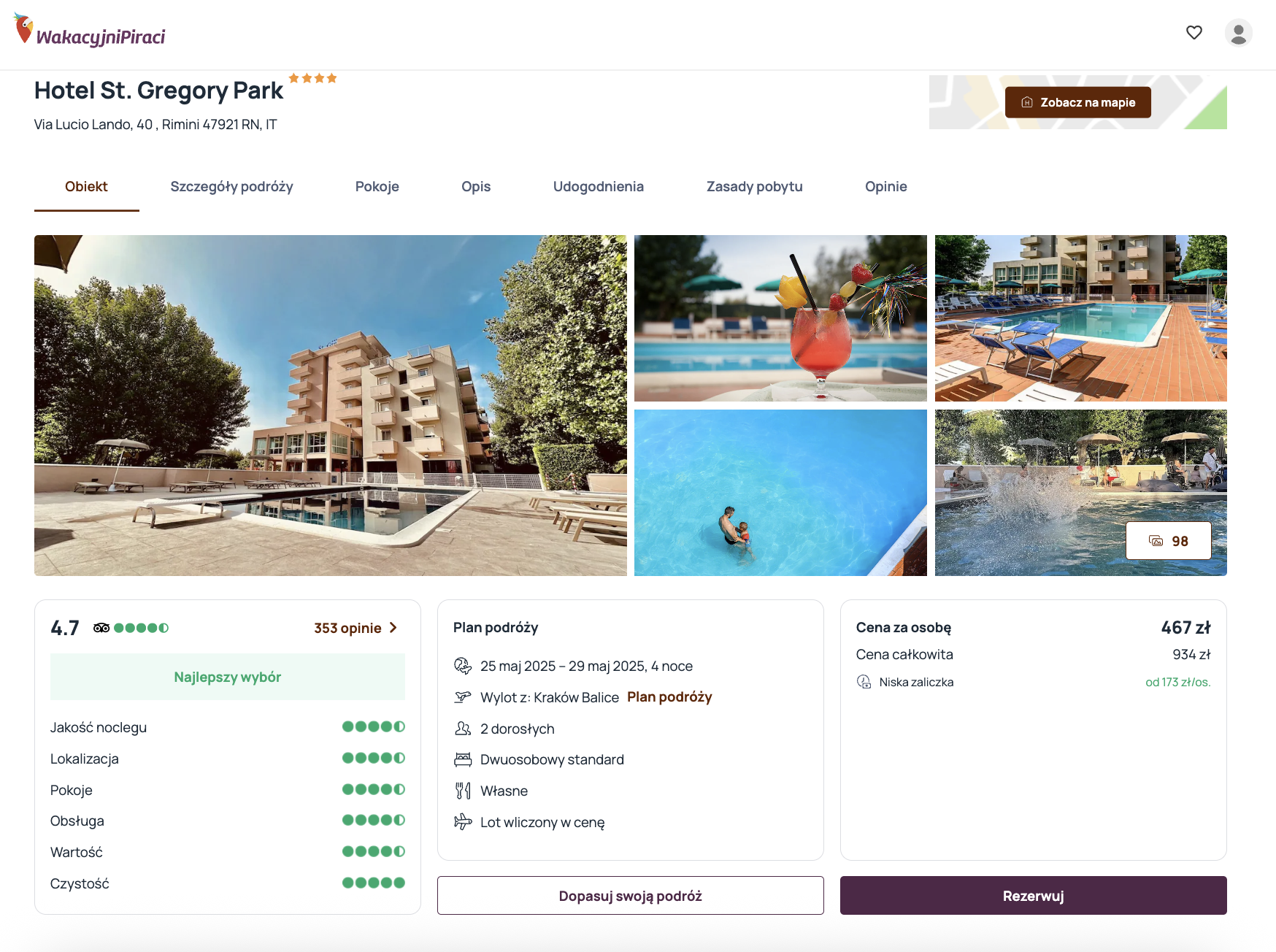Expand the 353 opinie chevron arrow

pos(393,628)
